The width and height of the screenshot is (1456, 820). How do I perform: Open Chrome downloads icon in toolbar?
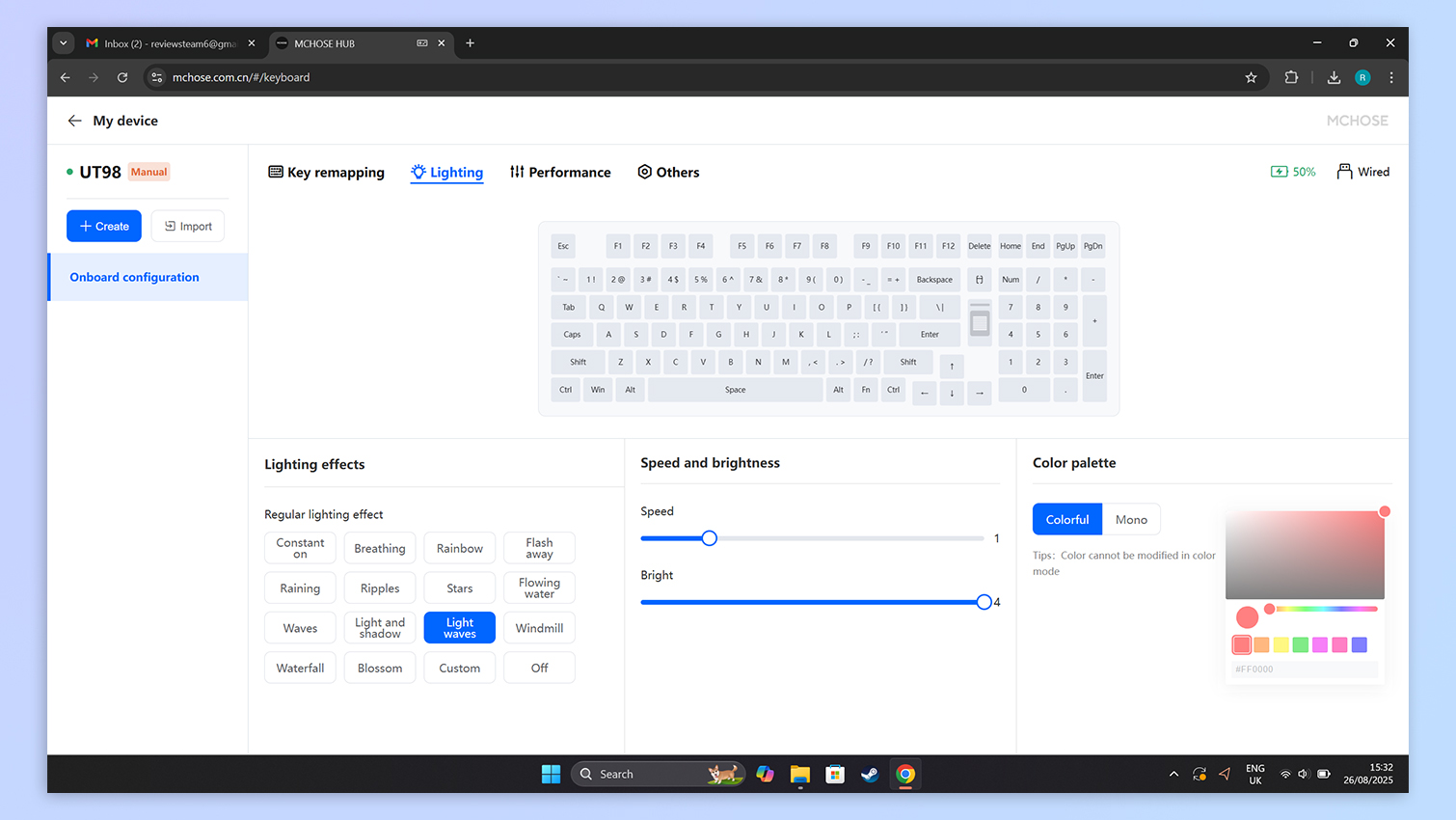click(x=1334, y=77)
